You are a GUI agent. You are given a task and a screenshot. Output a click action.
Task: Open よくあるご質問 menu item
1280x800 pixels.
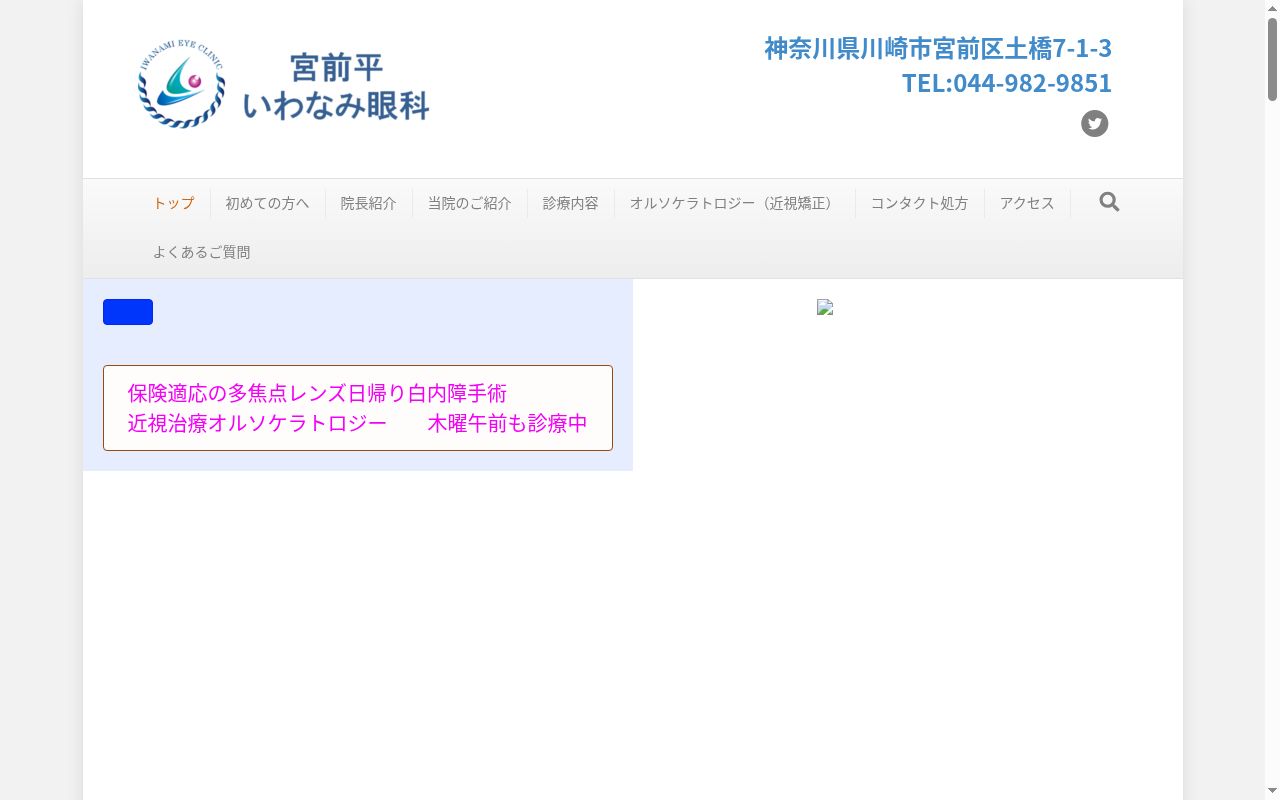201,252
